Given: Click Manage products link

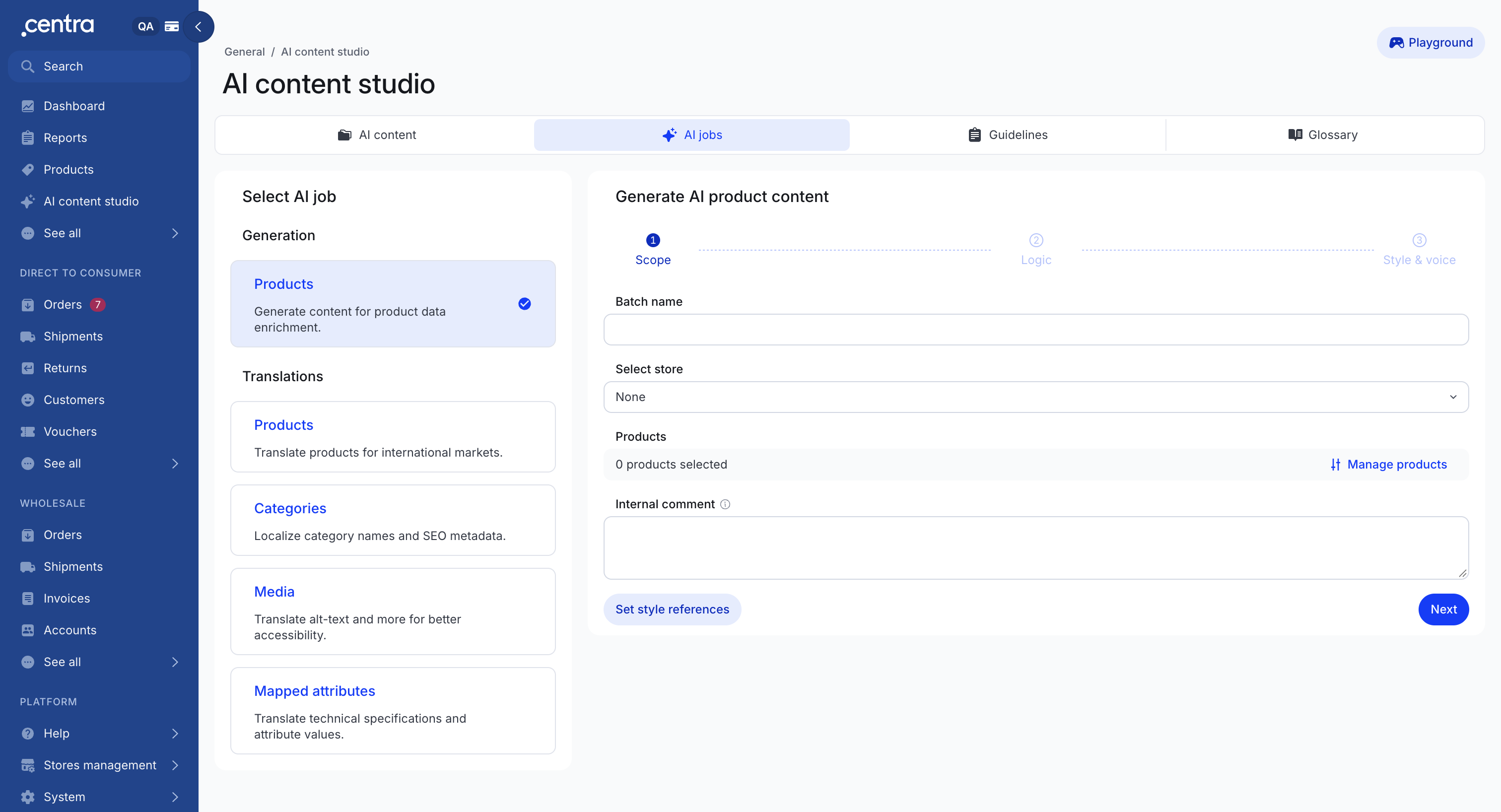Looking at the screenshot, I should click(1388, 465).
